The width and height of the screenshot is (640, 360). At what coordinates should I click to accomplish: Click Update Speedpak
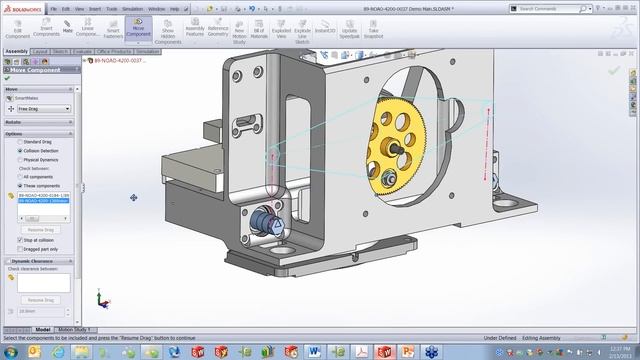(x=349, y=29)
